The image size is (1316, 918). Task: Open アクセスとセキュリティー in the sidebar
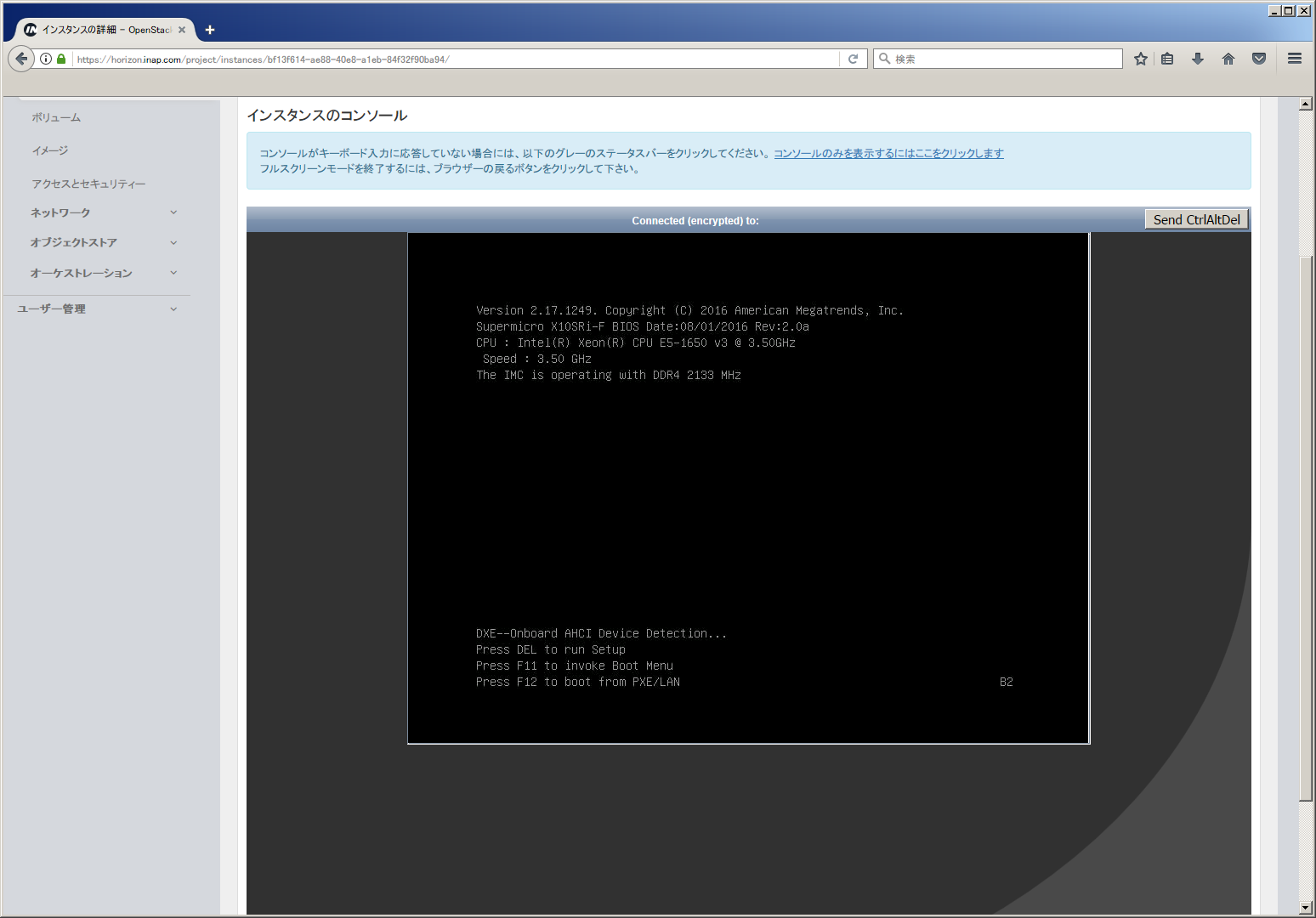(88, 184)
